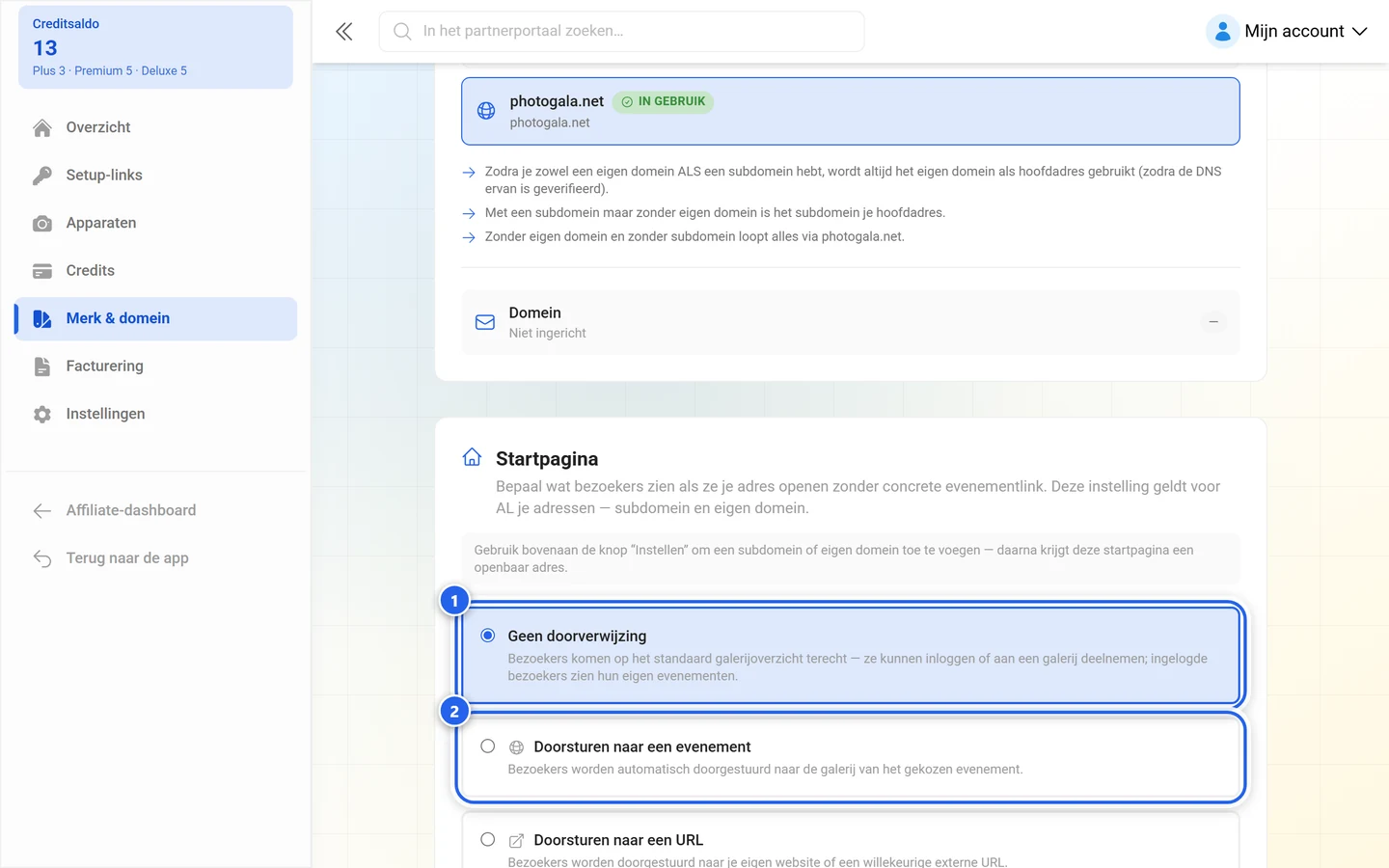Select the Doorsturen naar een evenement radio button
Image resolution: width=1389 pixels, height=868 pixels.
(x=488, y=746)
